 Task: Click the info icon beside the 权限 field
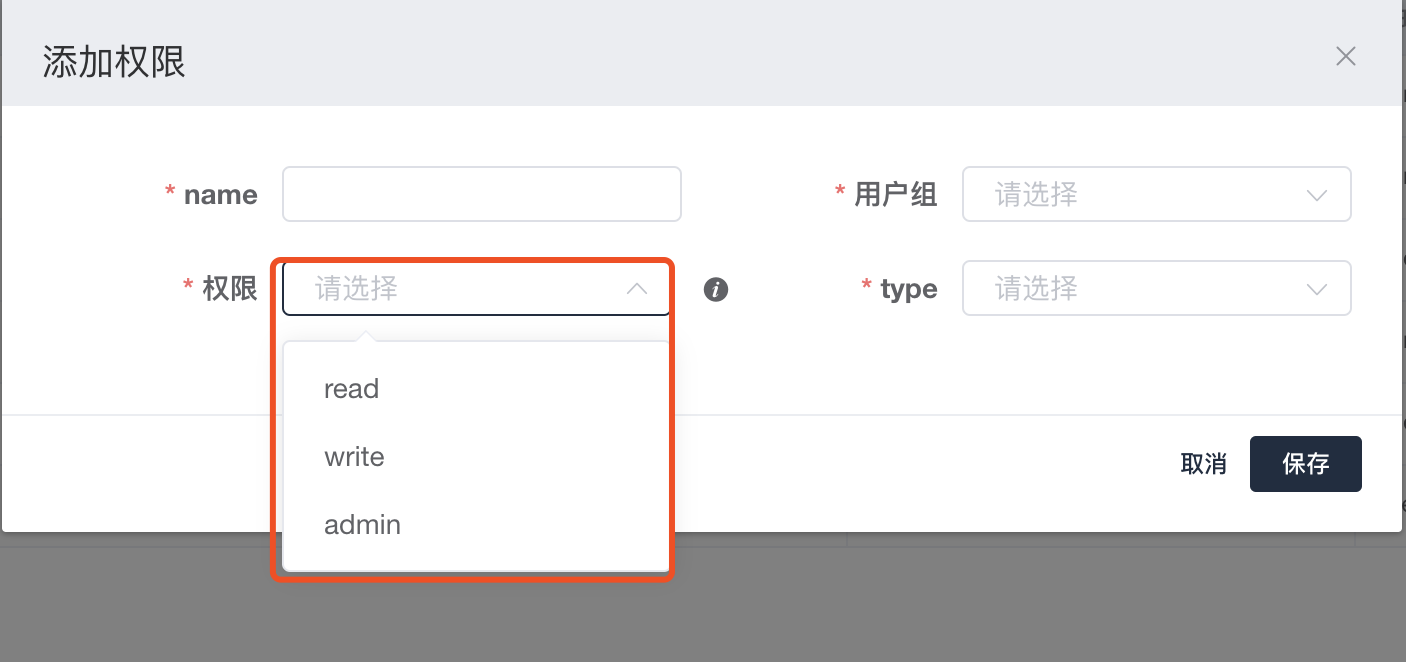click(715, 290)
